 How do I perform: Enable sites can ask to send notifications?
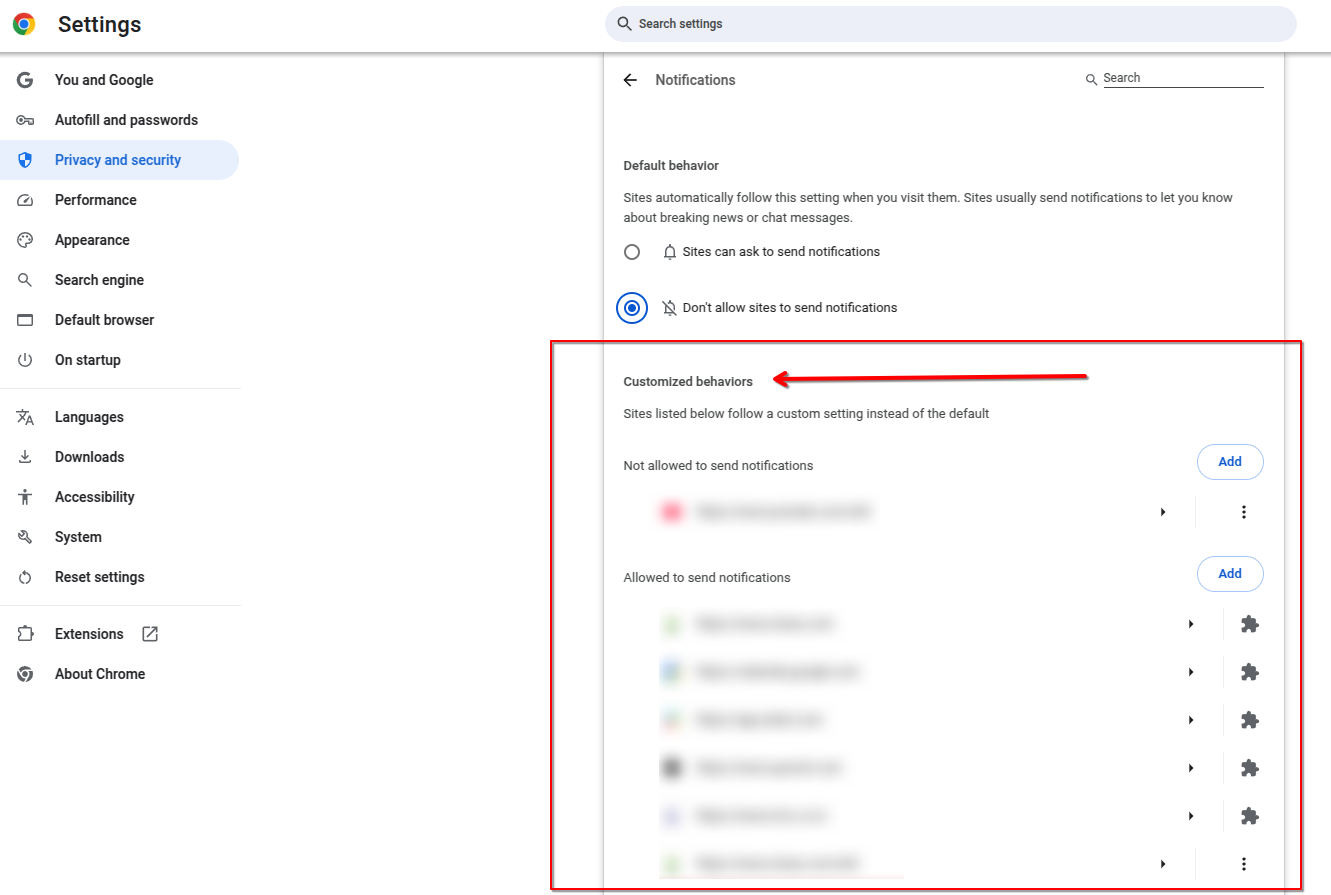tap(632, 251)
